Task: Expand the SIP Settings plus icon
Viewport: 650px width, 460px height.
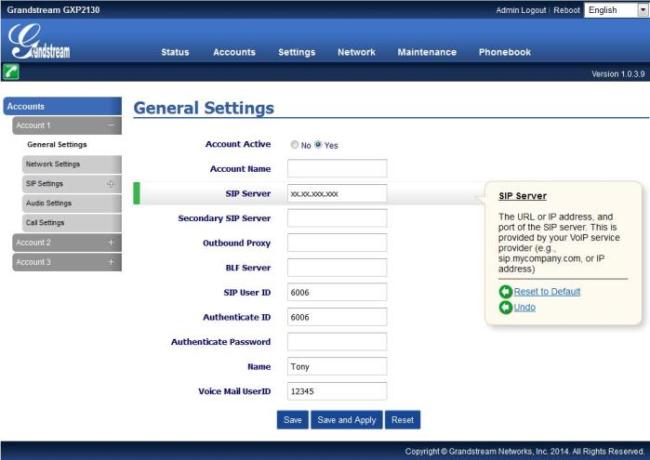Action: 110,184
